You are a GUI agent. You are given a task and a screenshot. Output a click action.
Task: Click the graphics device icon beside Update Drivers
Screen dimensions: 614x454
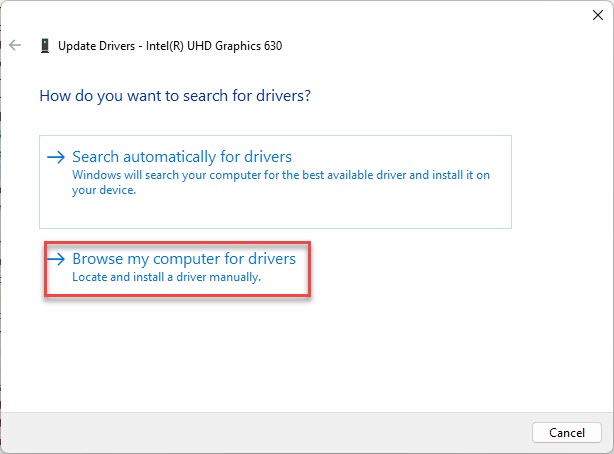[x=45, y=46]
